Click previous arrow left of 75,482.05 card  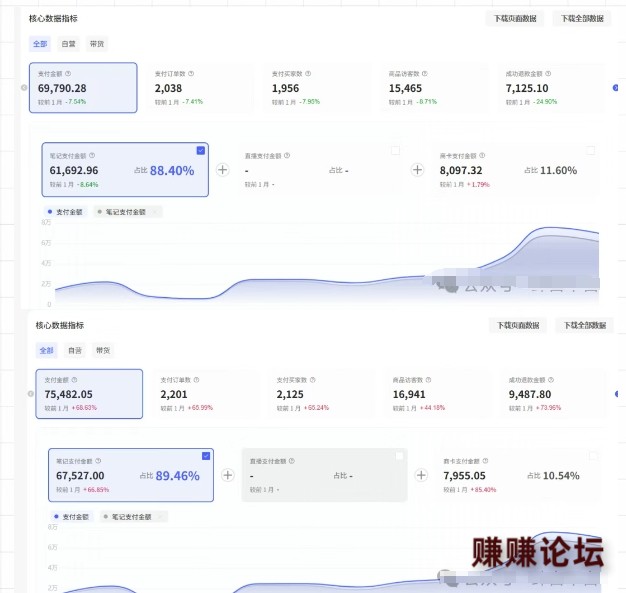pyautogui.click(x=30, y=394)
